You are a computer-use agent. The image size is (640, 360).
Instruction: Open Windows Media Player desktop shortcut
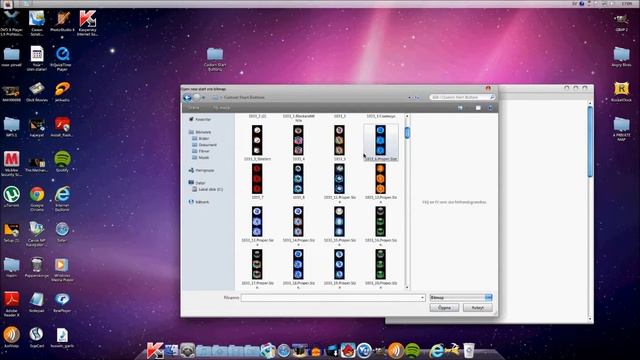62,269
